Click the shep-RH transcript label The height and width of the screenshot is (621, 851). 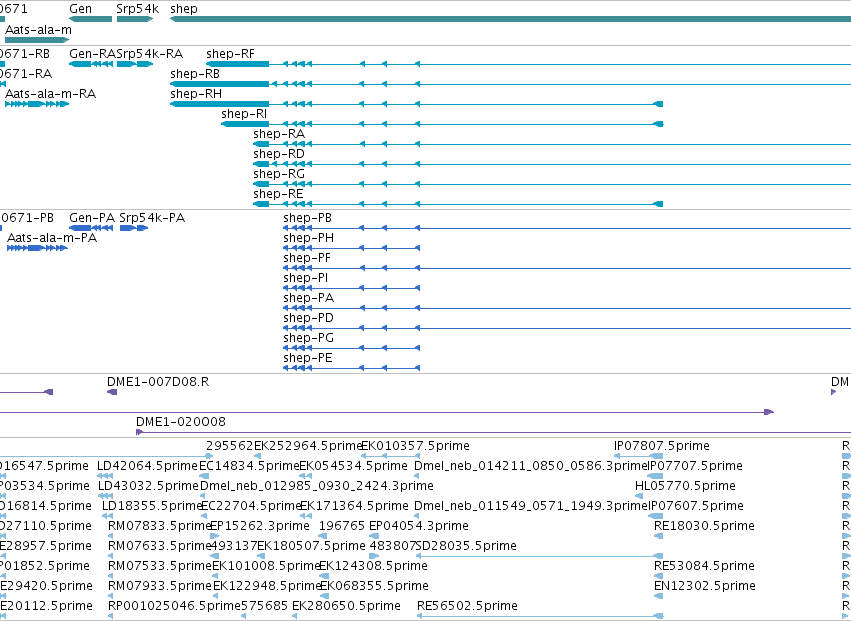click(x=196, y=94)
